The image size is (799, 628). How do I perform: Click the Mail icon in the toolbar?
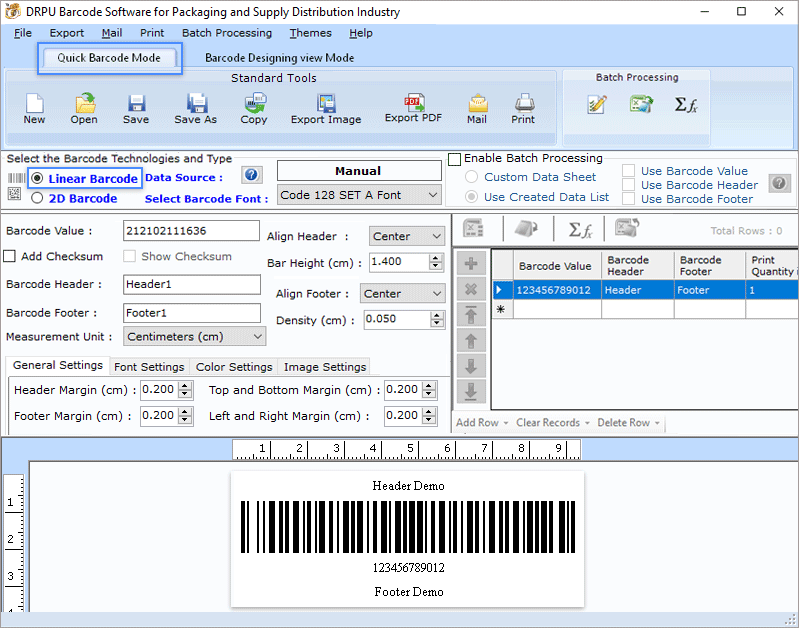[477, 103]
